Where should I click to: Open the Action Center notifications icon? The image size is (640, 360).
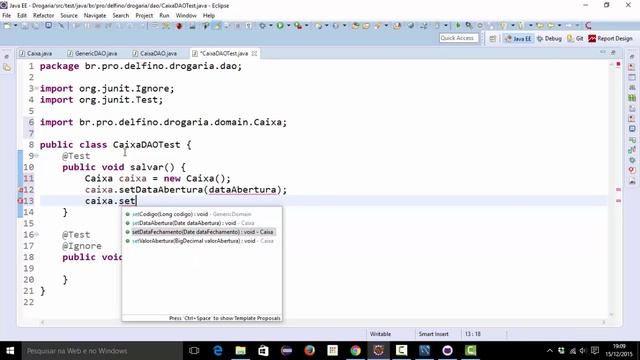coord(595,351)
